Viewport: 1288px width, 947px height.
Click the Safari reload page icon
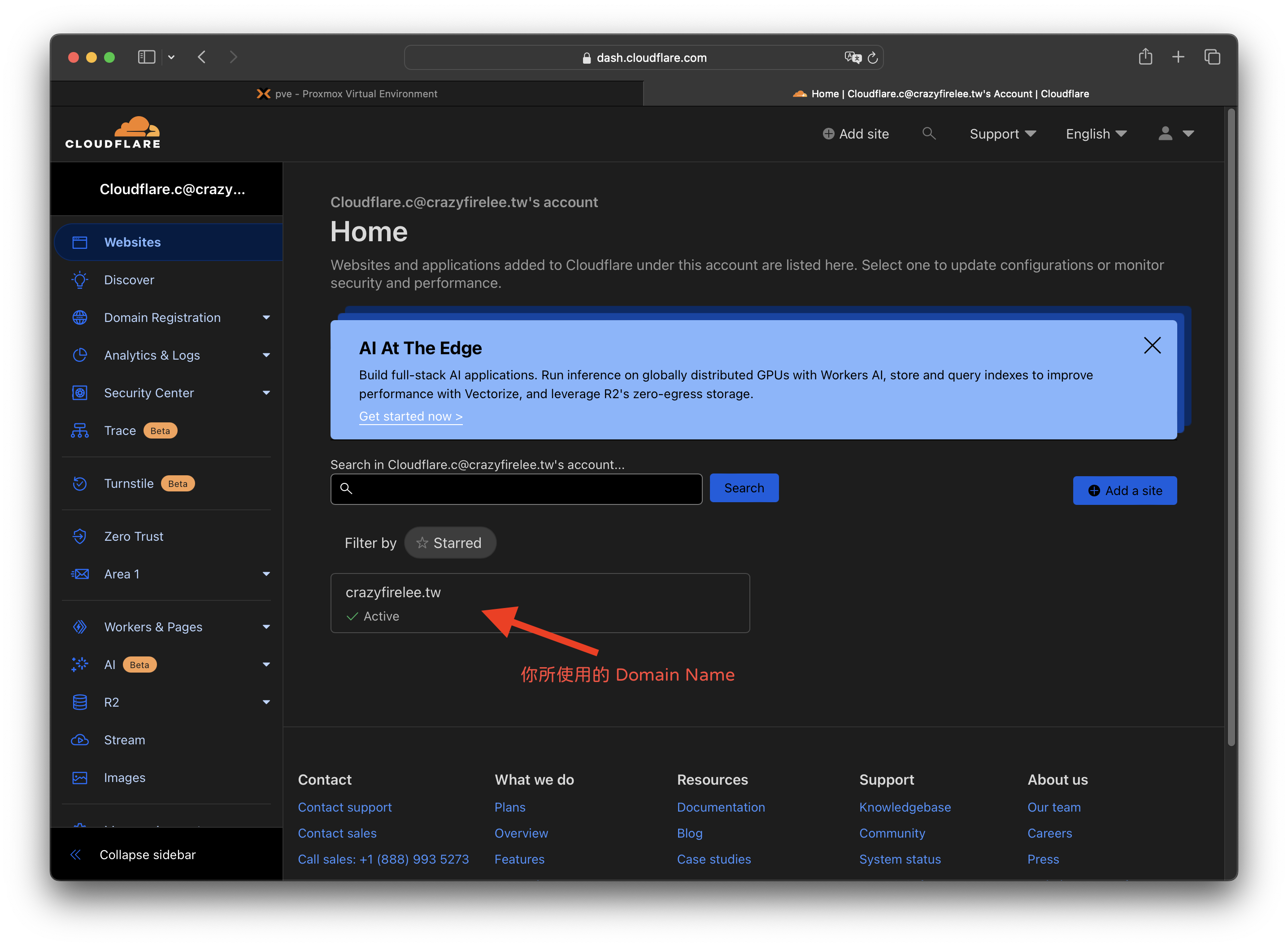(x=872, y=57)
